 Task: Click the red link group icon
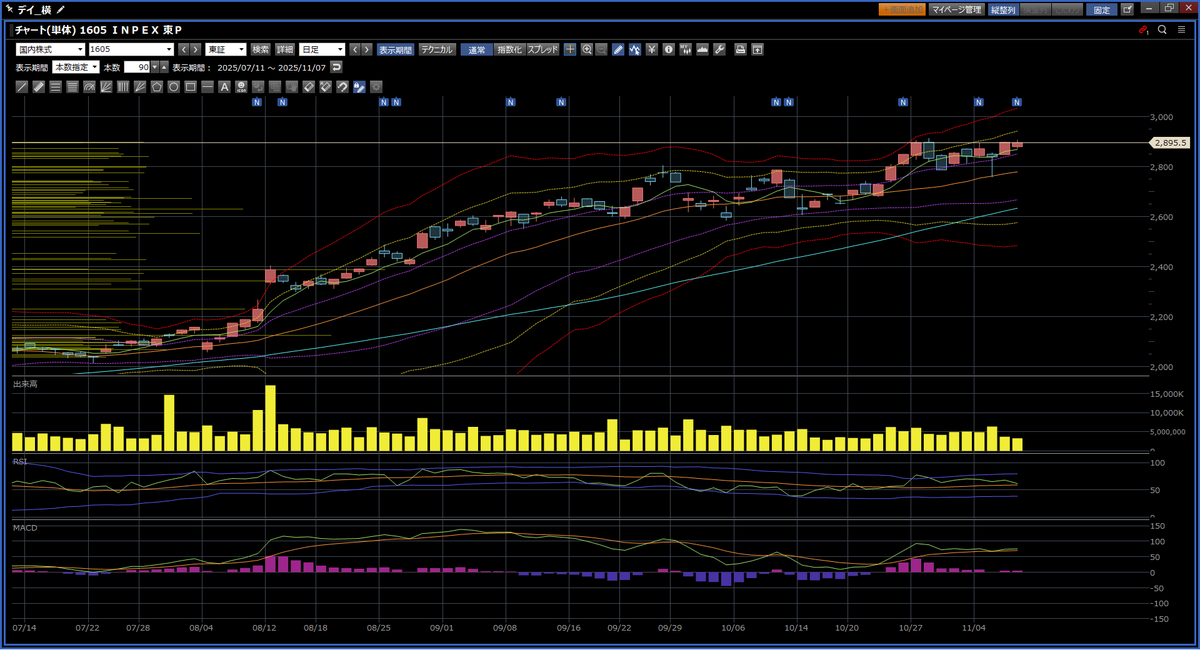pos(1143,30)
